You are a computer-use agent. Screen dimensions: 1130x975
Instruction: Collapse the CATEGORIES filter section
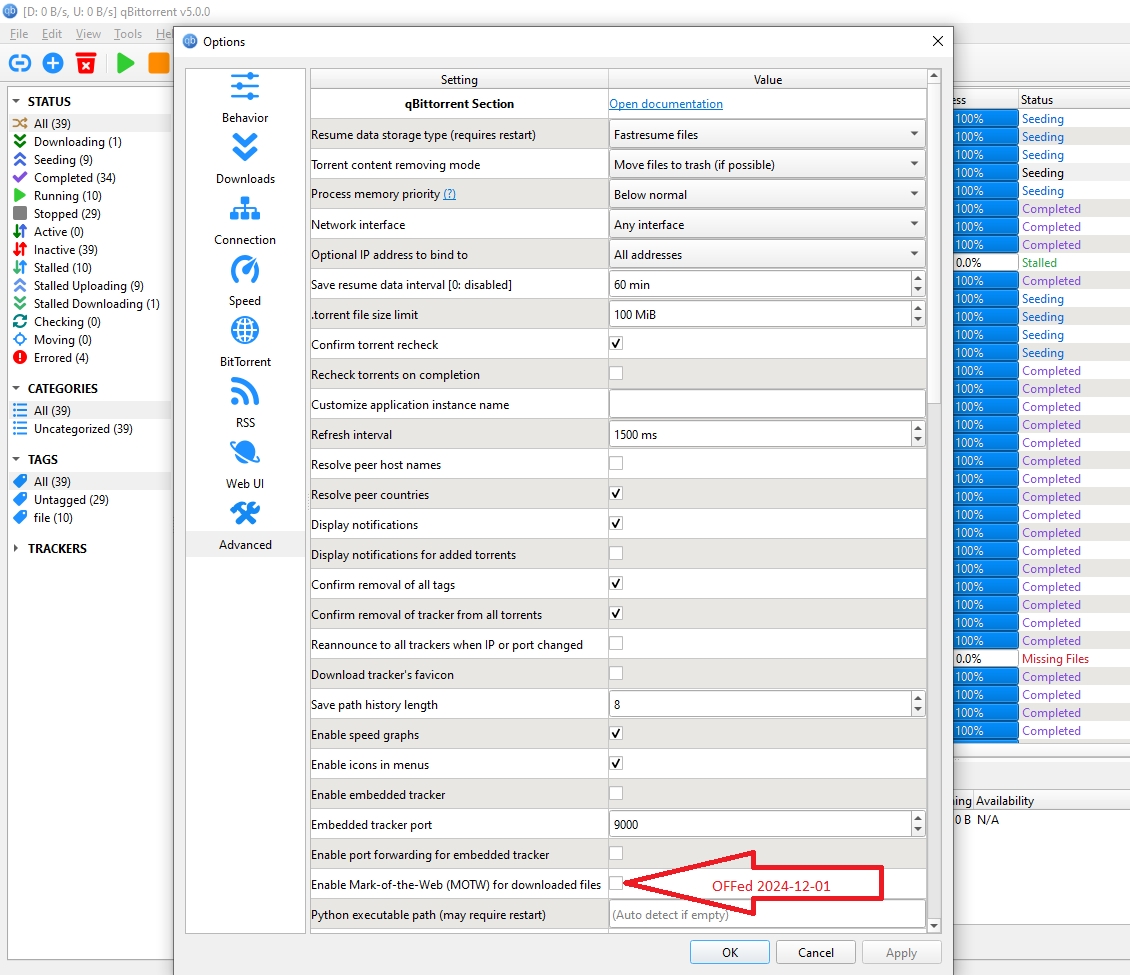coord(17,388)
